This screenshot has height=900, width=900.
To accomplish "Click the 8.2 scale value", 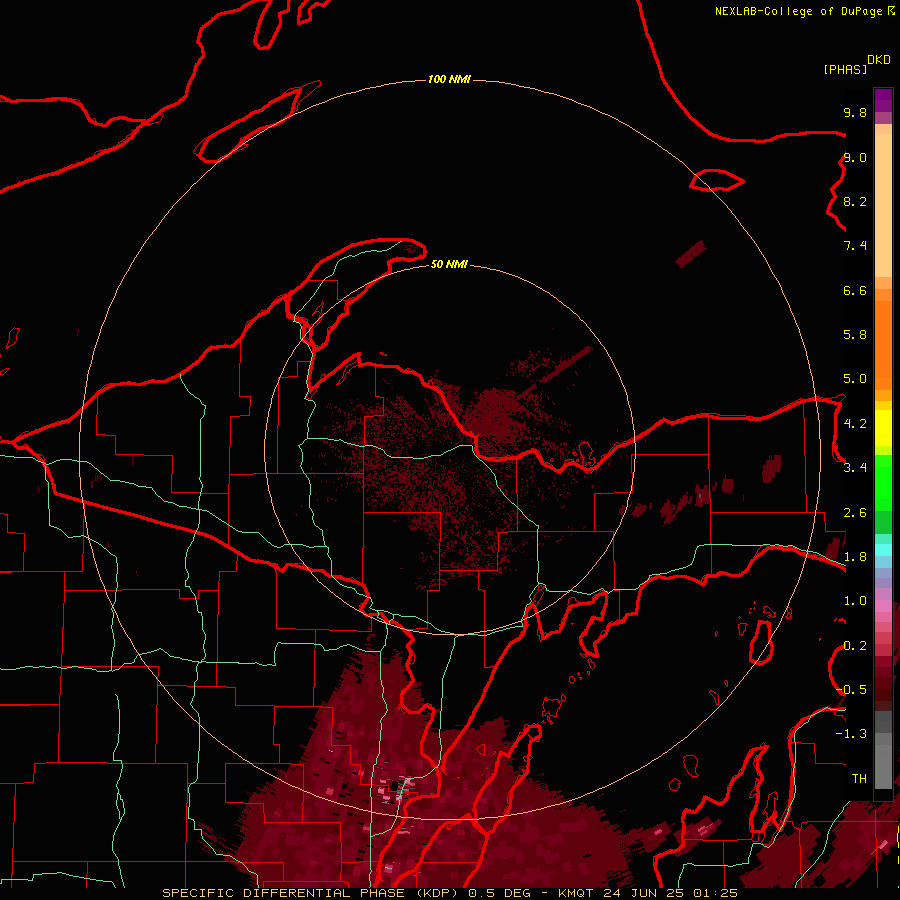I will tap(855, 201).
